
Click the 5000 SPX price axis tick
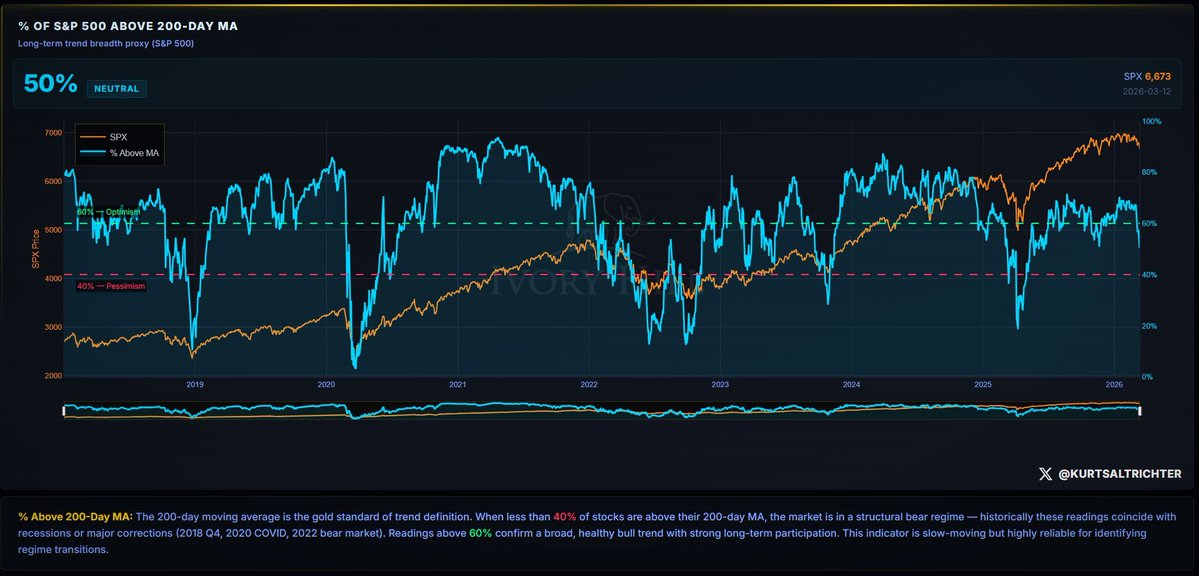tap(52, 230)
